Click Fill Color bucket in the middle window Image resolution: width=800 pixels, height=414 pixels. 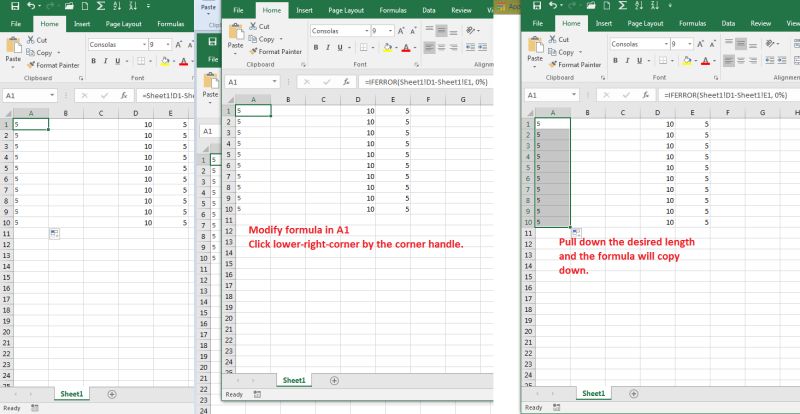coord(387,47)
